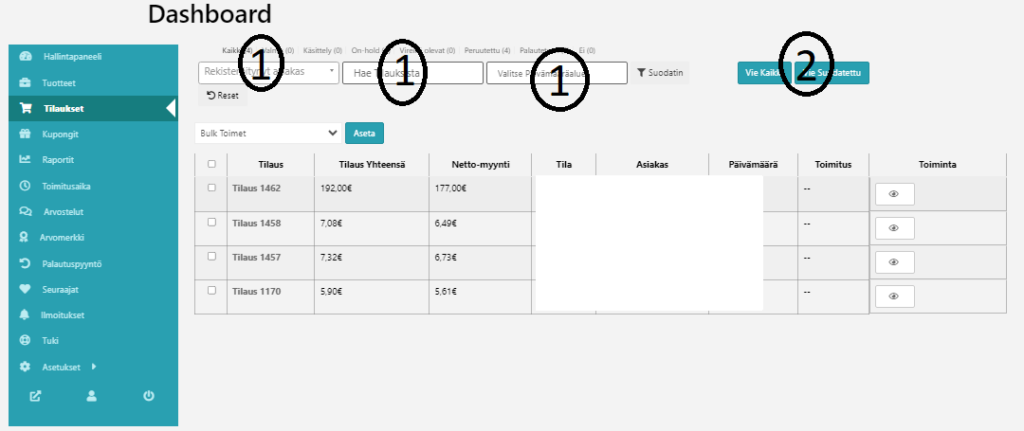The width and height of the screenshot is (1024, 431).
Task: Select the checkbox next to Tilaus 1457
Action: (211, 256)
